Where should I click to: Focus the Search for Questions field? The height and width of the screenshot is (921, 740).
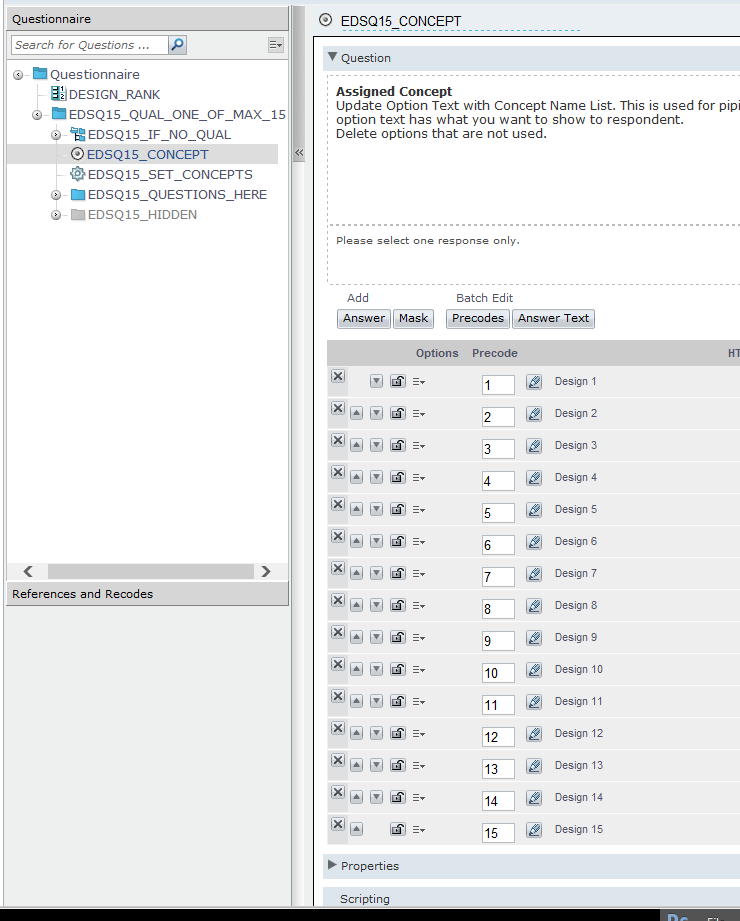(x=89, y=45)
